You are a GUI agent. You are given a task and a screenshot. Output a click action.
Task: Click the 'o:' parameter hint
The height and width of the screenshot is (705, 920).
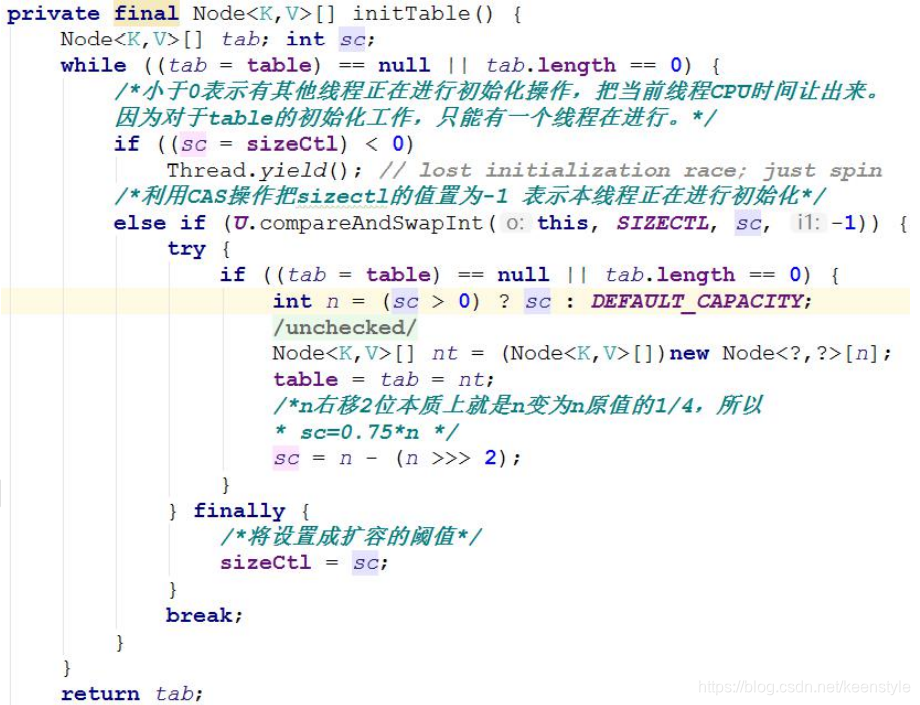coord(515,223)
